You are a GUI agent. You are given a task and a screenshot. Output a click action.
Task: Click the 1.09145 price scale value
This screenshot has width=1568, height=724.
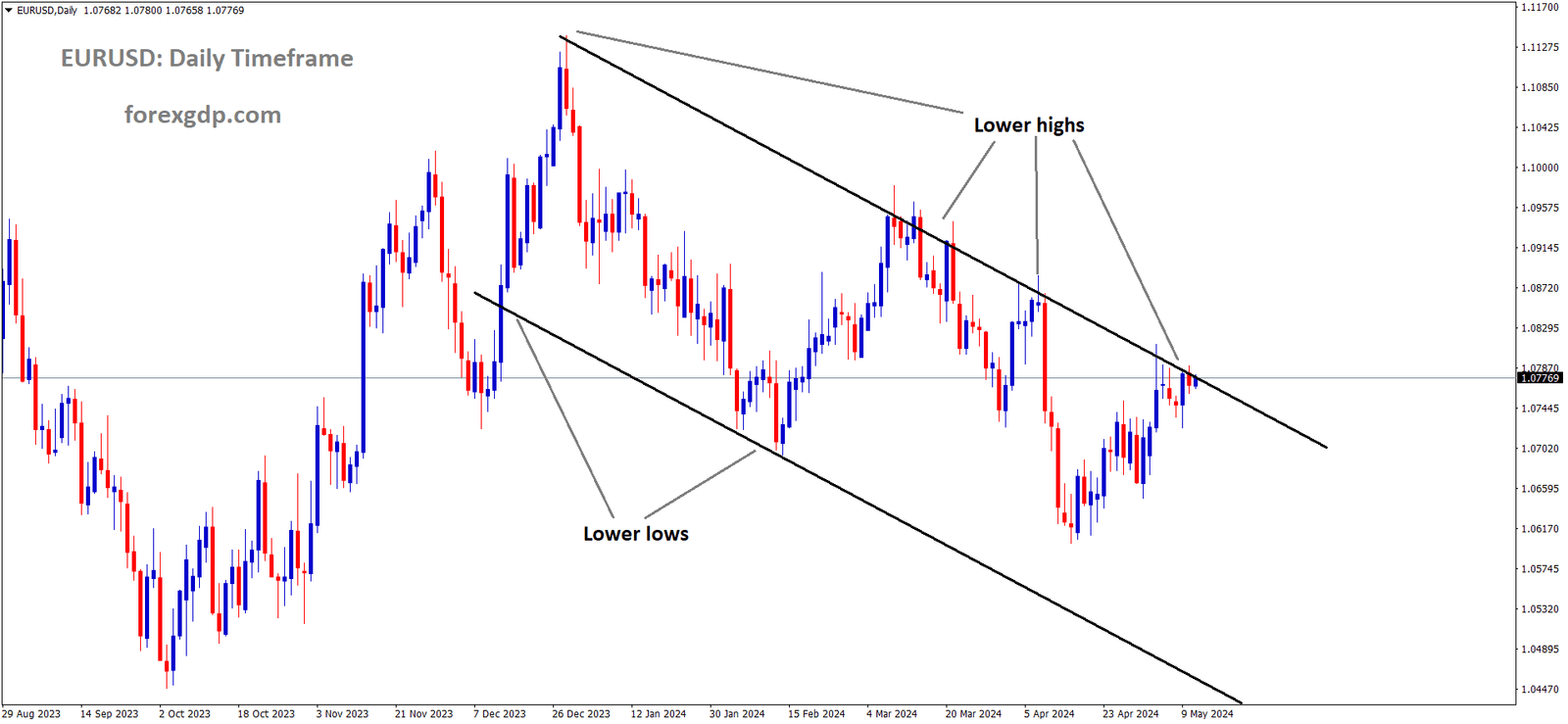click(x=1540, y=248)
